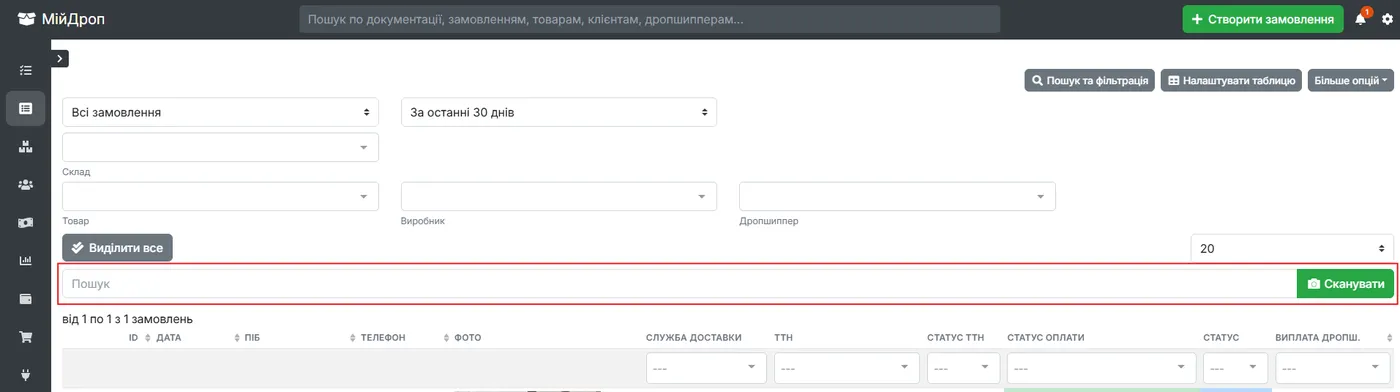The image size is (1400, 392).
Task: Open shopping cart icon in sidebar
Action: (26, 336)
